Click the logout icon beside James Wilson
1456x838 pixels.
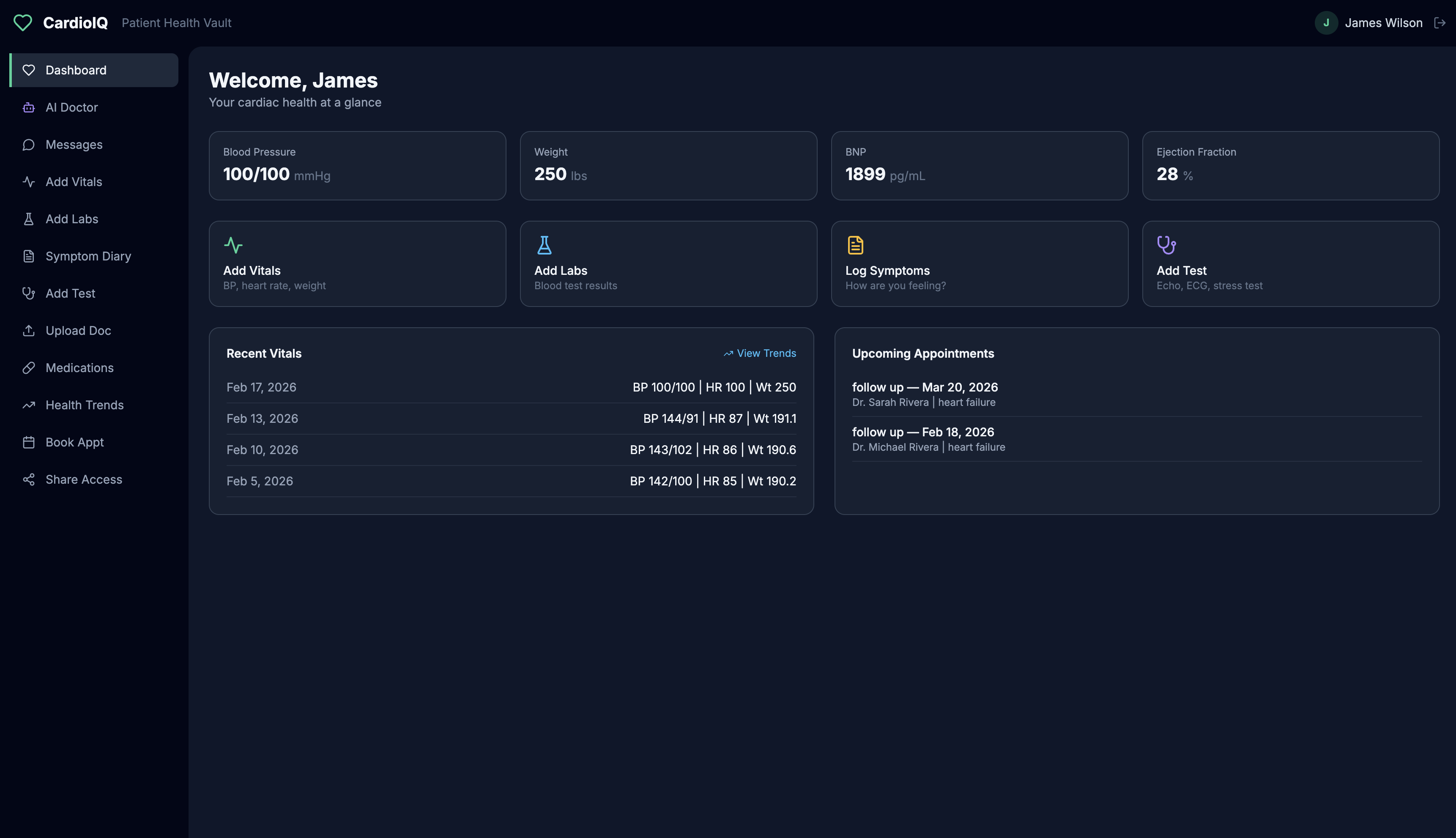pyautogui.click(x=1440, y=23)
